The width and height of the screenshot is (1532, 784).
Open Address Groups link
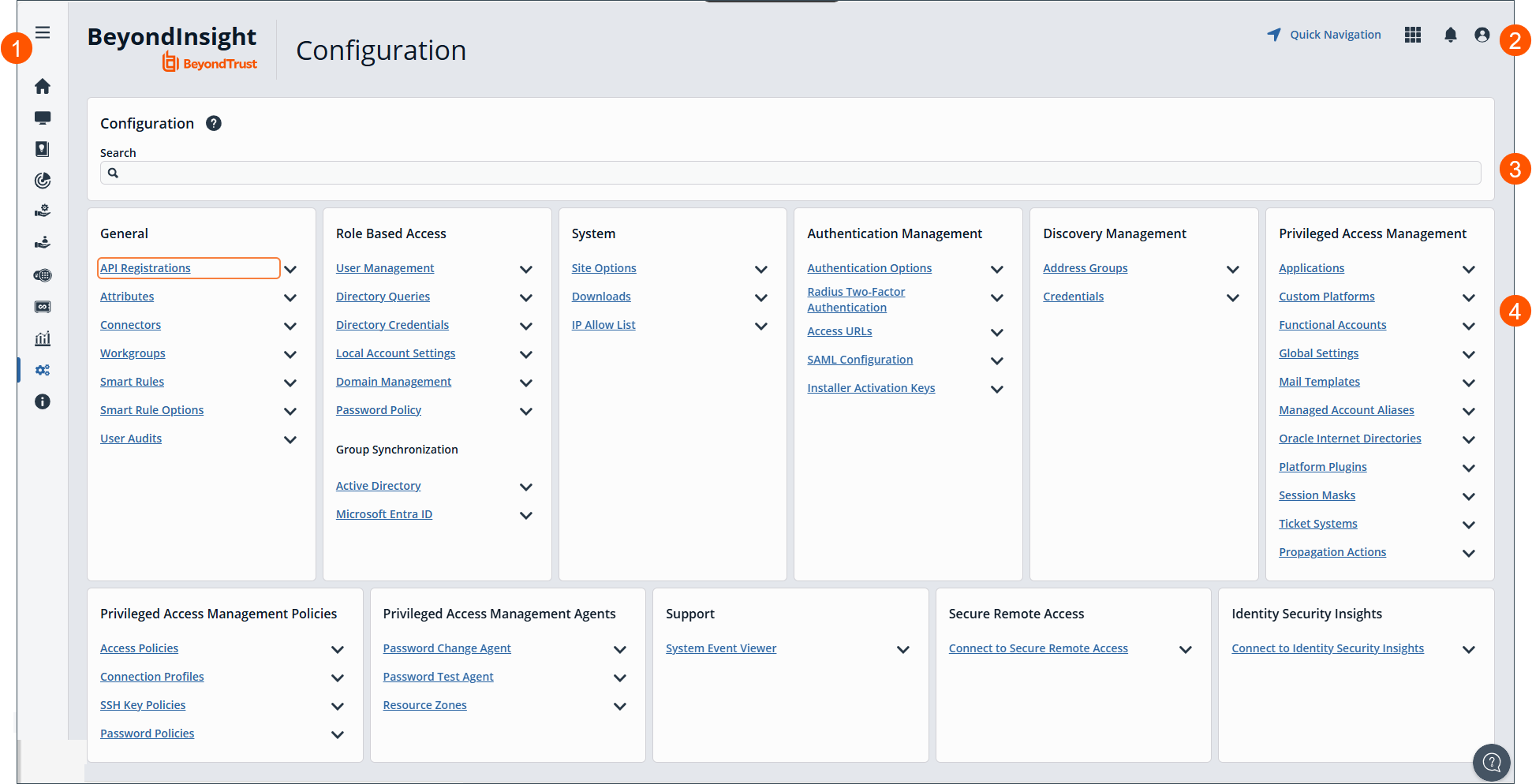pyautogui.click(x=1085, y=268)
